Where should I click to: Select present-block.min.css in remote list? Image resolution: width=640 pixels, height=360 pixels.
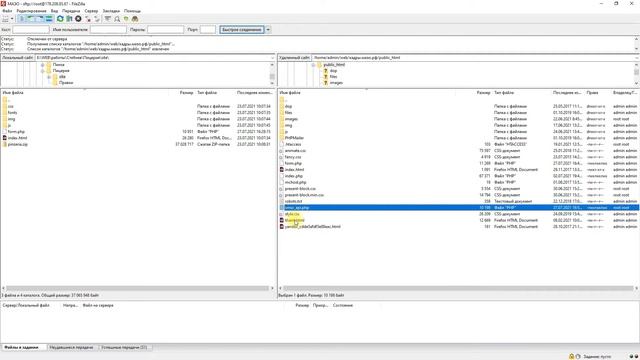pos(304,195)
